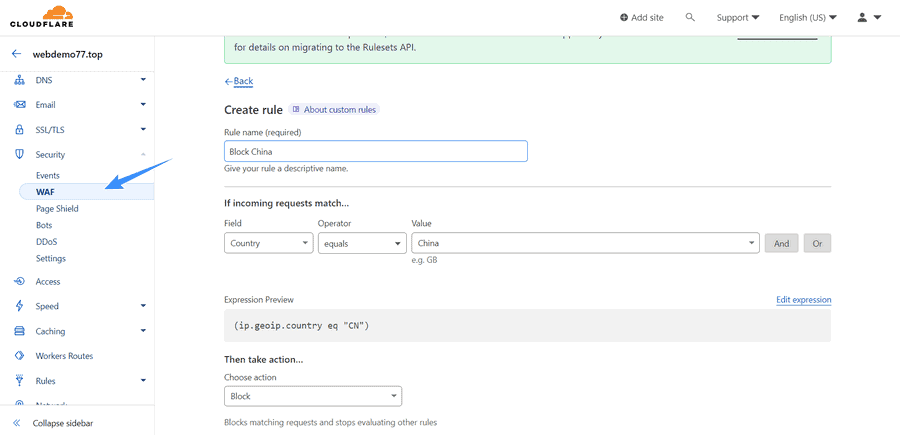Open the Choose action dropdown showing Block

pyautogui.click(x=313, y=396)
